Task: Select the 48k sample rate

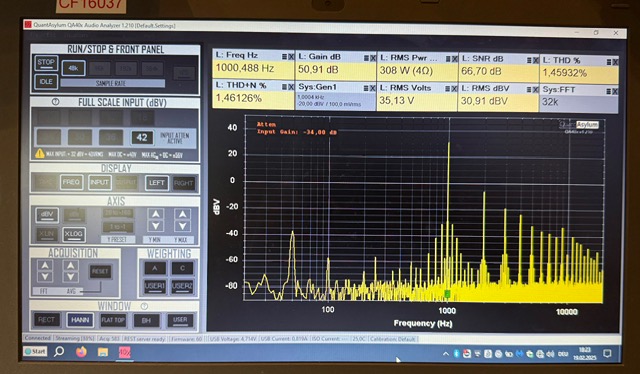Action: click(73, 68)
